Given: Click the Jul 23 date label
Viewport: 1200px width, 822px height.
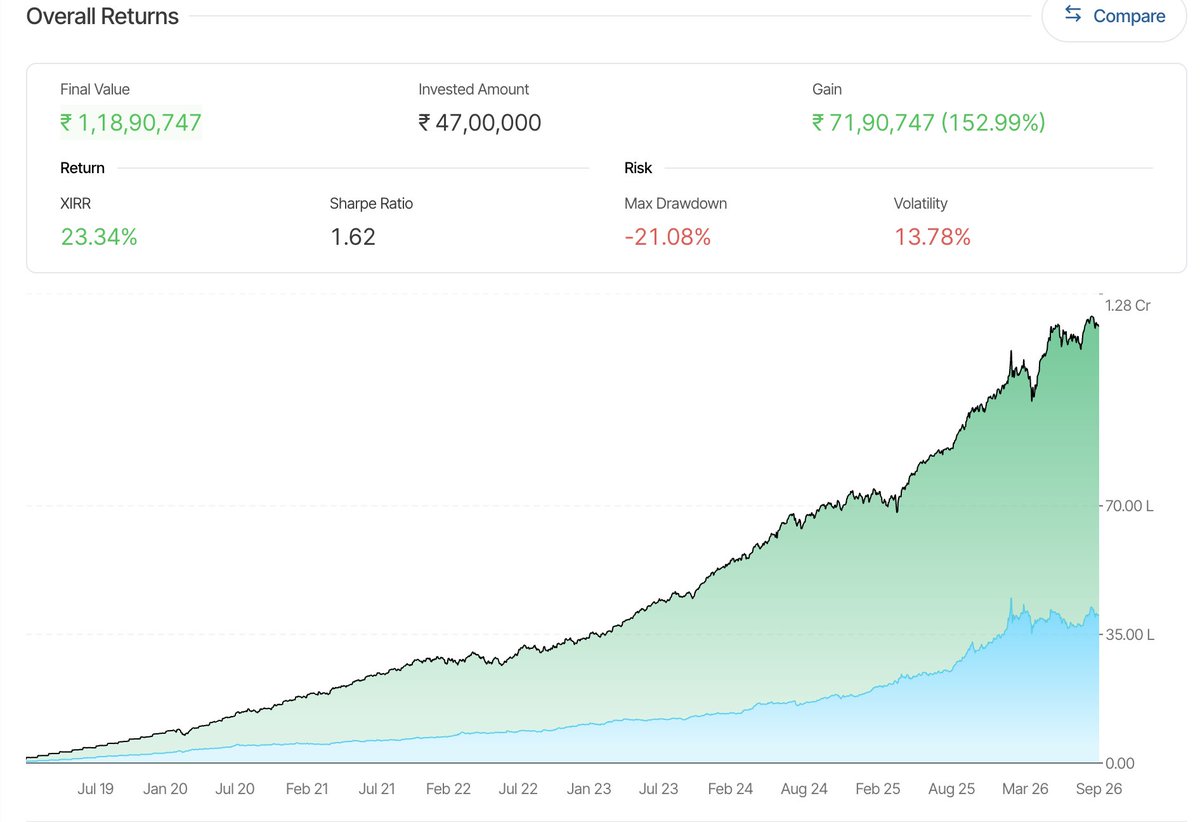Looking at the screenshot, I should 658,789.
